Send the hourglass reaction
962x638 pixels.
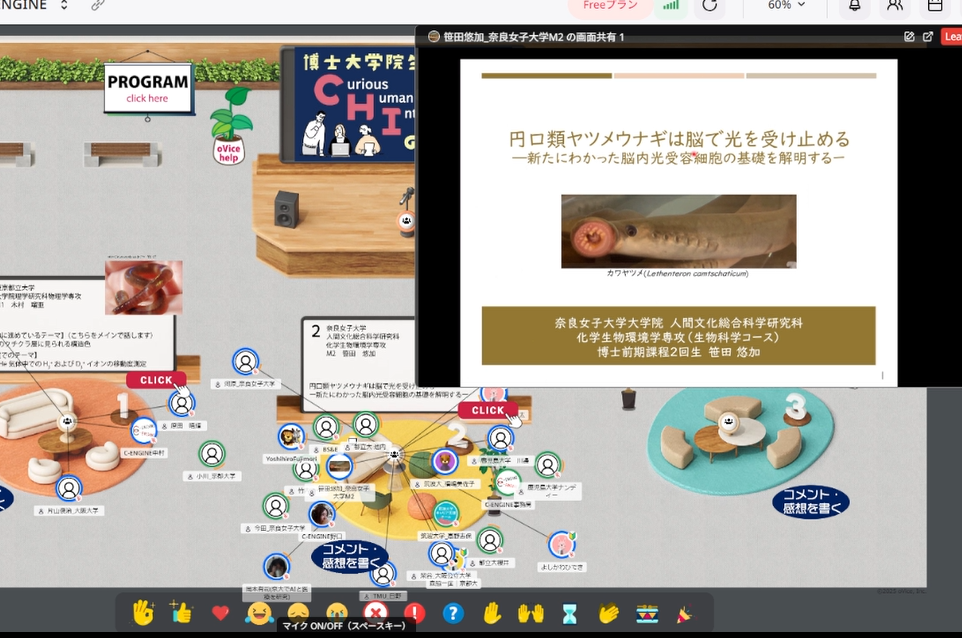(569, 613)
